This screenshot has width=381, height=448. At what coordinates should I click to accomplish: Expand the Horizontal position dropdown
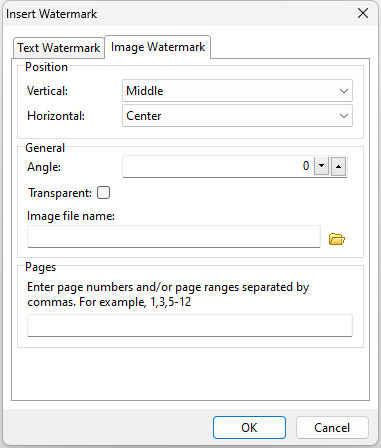(237, 116)
